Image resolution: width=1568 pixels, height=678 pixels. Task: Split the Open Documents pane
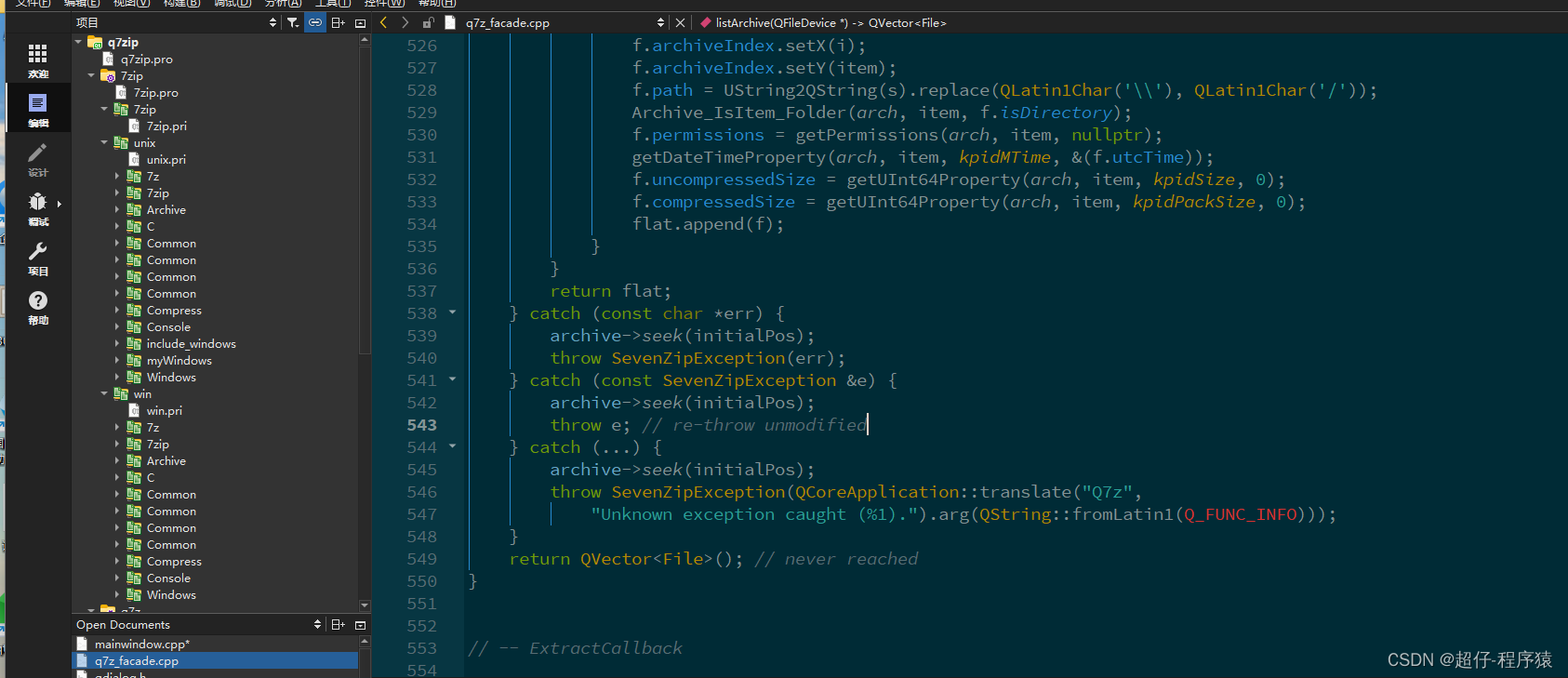[338, 624]
